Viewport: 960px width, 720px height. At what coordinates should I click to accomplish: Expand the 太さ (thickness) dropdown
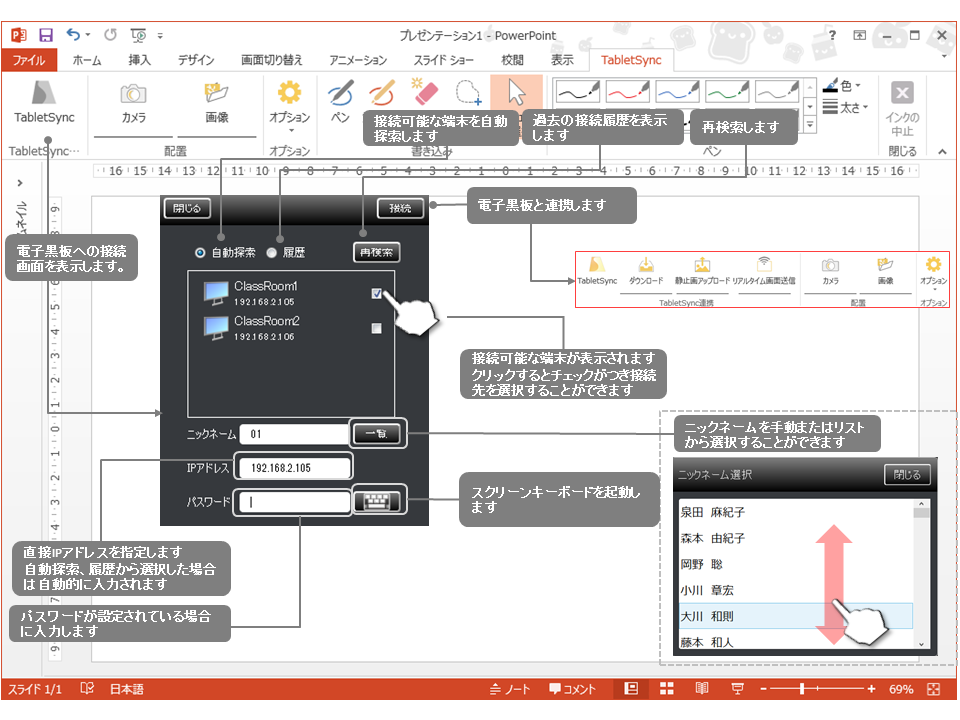click(x=845, y=107)
